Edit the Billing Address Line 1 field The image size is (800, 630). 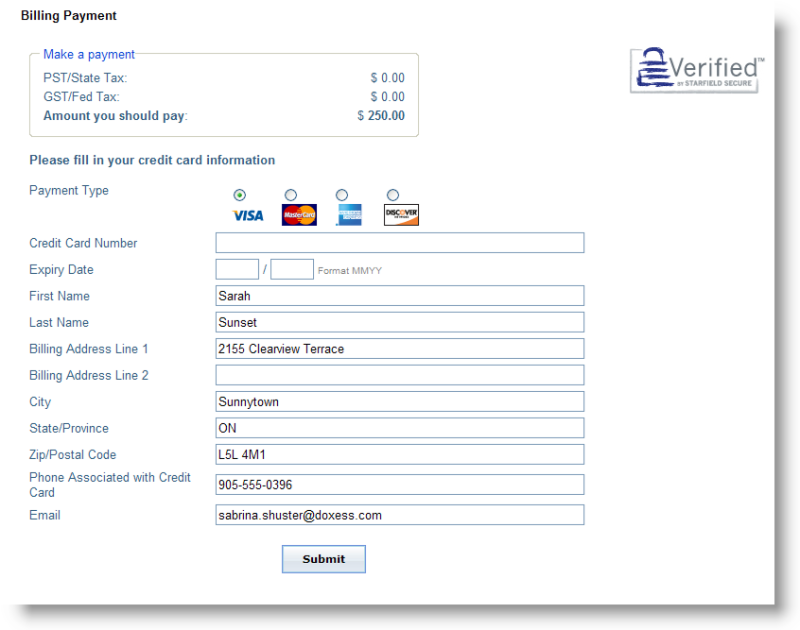point(400,349)
